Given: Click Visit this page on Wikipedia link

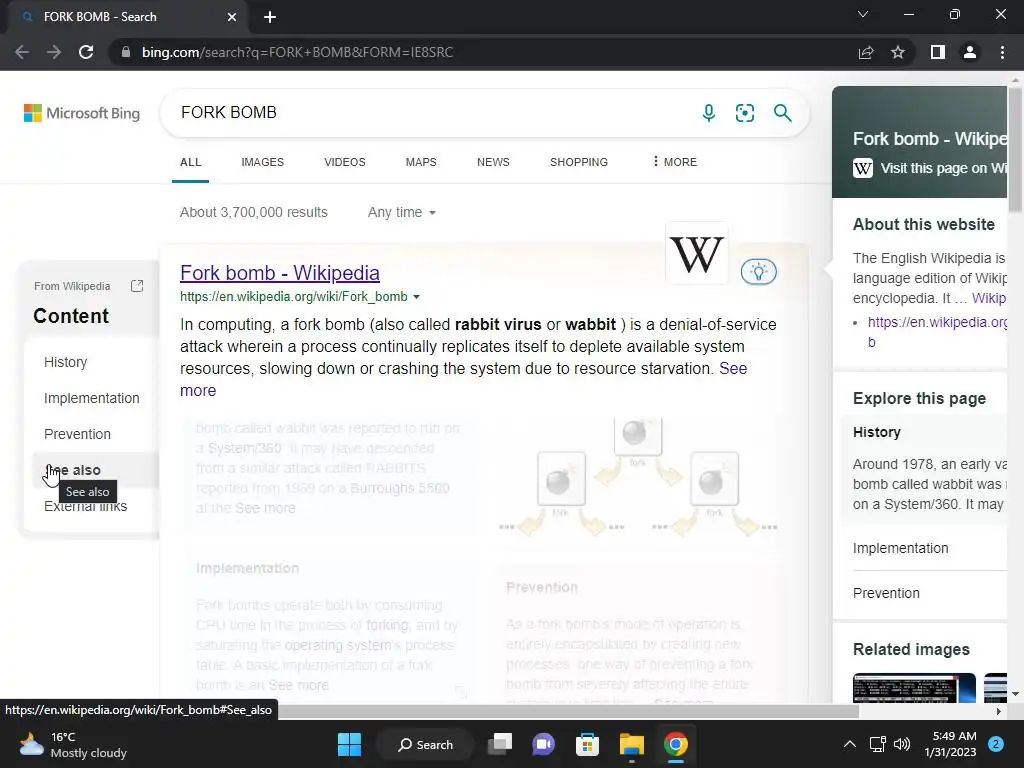Looking at the screenshot, I should click(x=943, y=168).
